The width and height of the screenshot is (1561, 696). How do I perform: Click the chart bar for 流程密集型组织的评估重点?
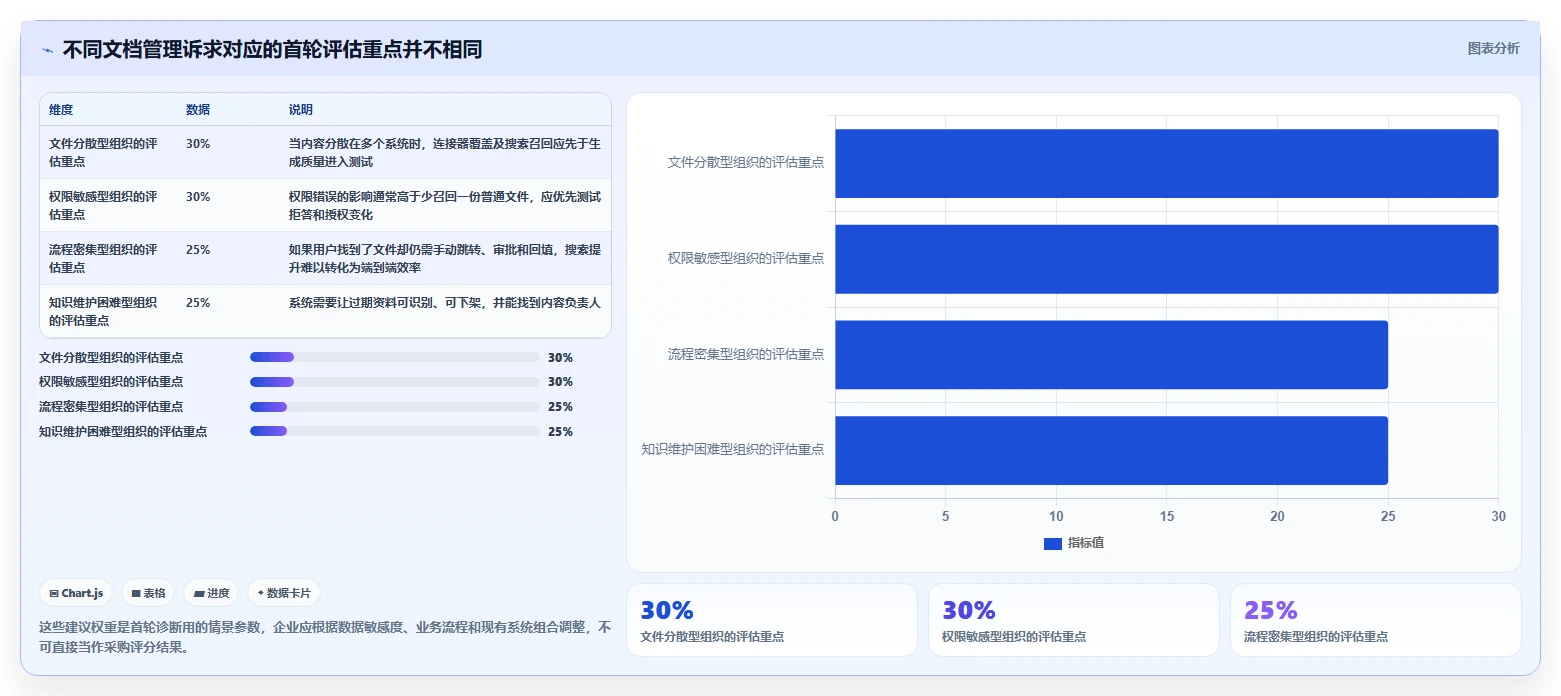pyautogui.click(x=1111, y=354)
